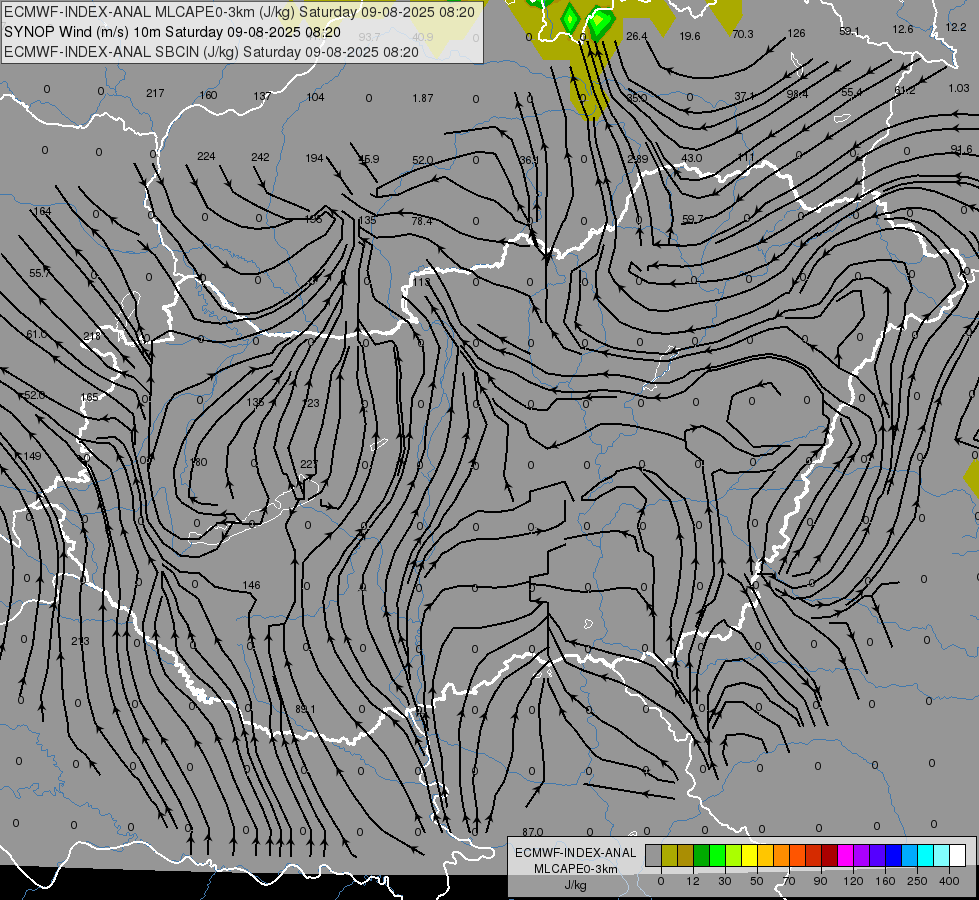Click the map value '194'
979x900 pixels.
click(x=314, y=158)
